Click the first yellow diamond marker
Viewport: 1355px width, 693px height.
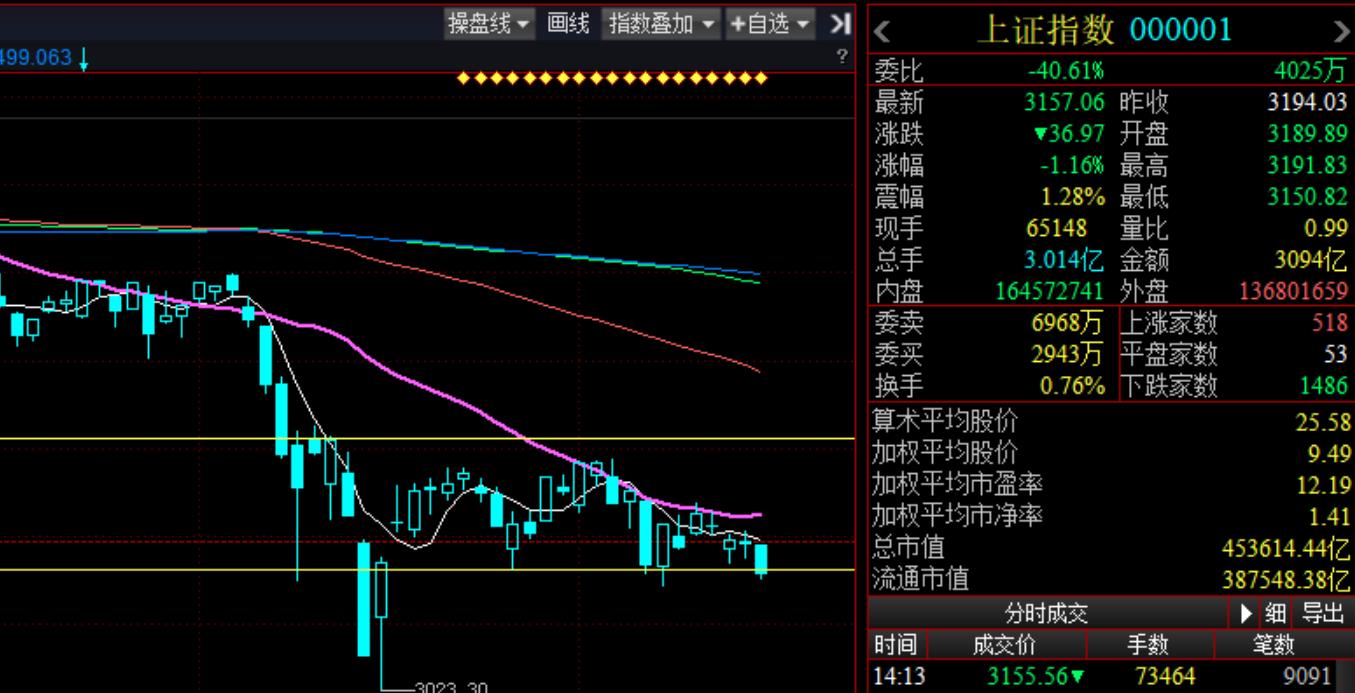pyautogui.click(x=463, y=78)
